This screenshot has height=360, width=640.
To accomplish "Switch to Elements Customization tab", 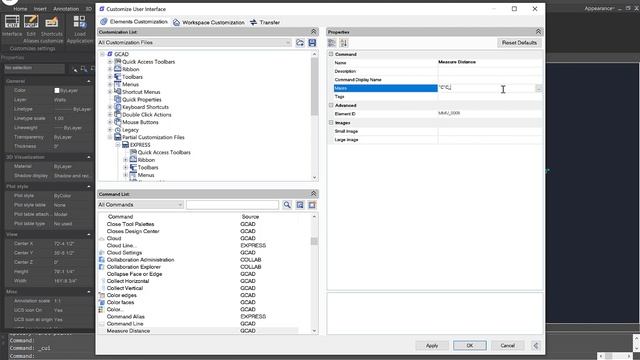I will tap(133, 22).
